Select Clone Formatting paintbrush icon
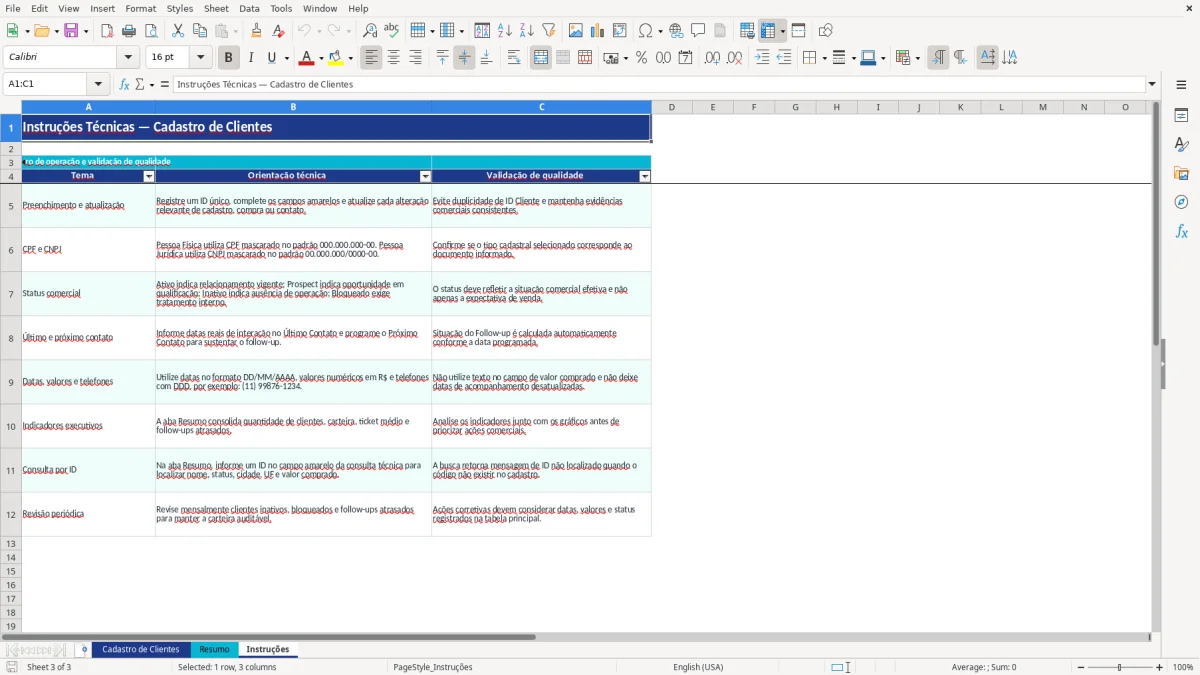 point(256,31)
